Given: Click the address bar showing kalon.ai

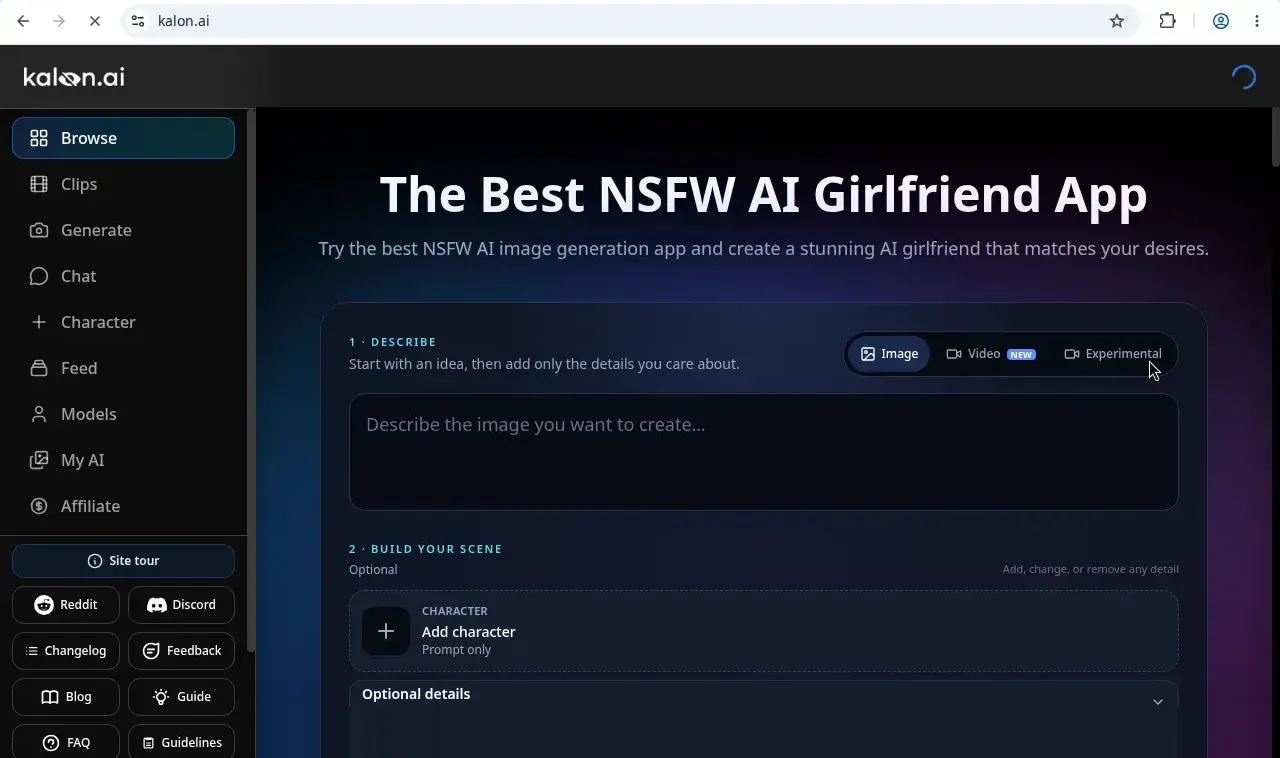Looking at the screenshot, I should pos(630,21).
